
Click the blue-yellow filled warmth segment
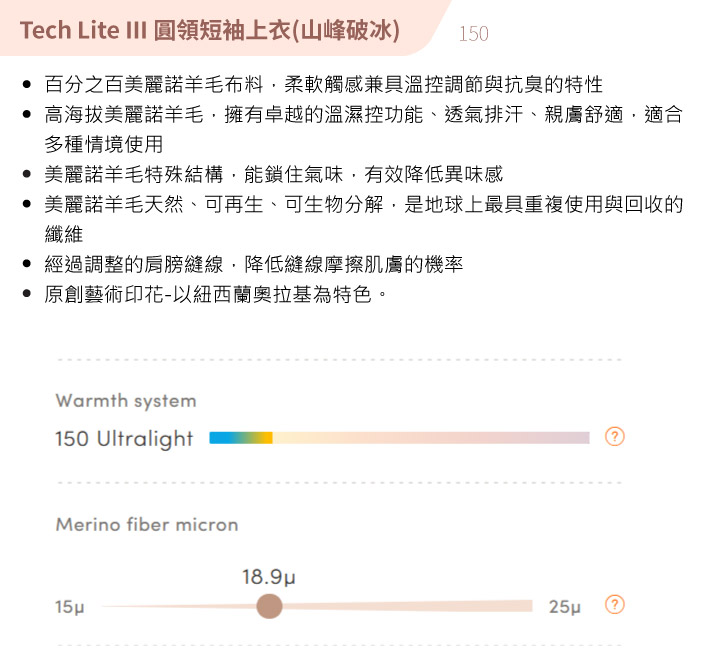point(241,438)
